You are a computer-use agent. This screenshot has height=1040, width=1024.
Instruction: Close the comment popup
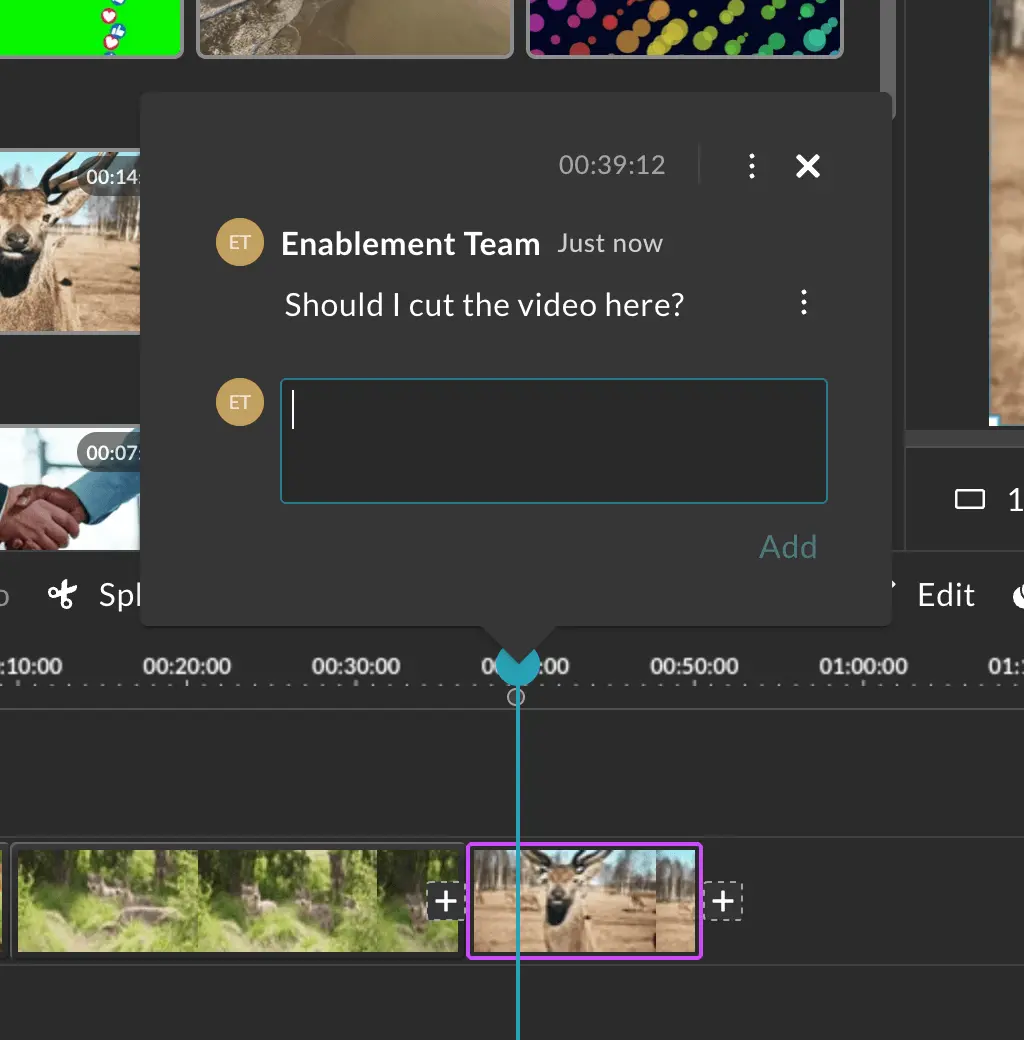point(808,166)
